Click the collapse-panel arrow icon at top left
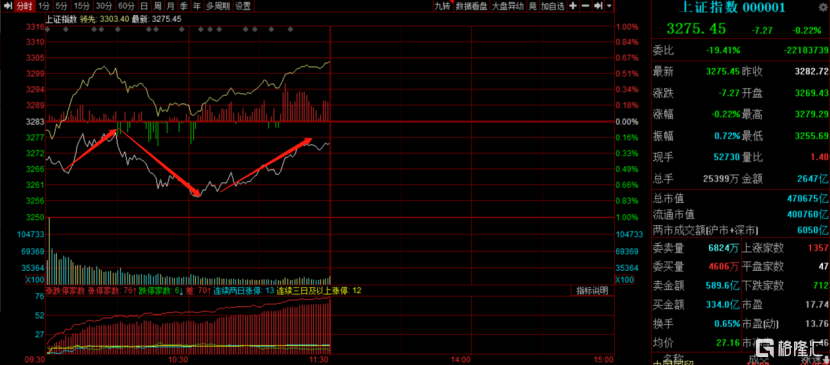Screen dimensions: 830x365 [x=6, y=6]
